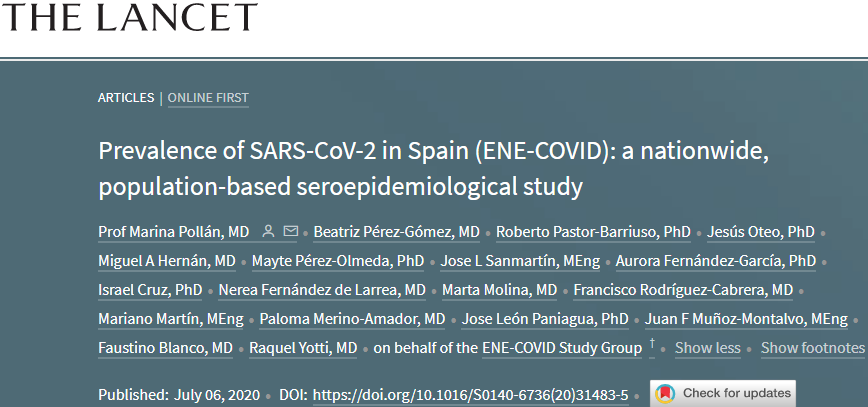Open author Roberto Pastor-Barriuso details
The width and height of the screenshot is (868, 407).
click(593, 232)
